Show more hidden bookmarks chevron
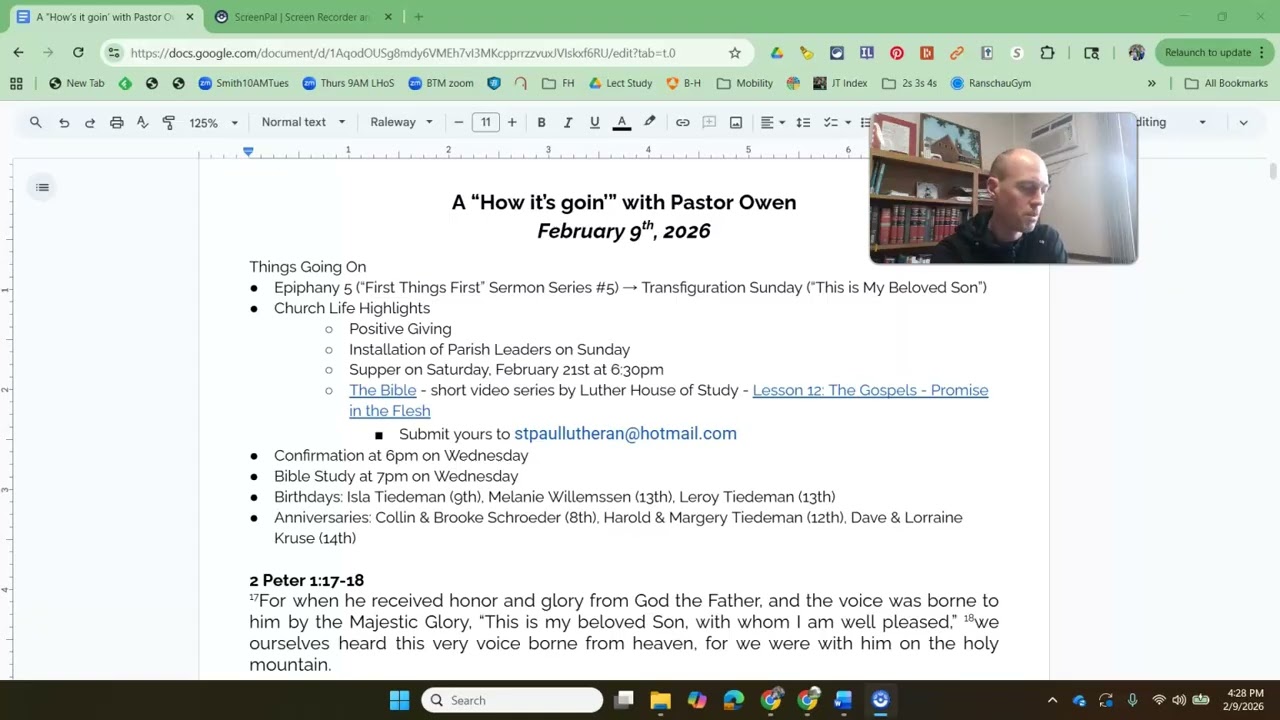 coord(1151,83)
